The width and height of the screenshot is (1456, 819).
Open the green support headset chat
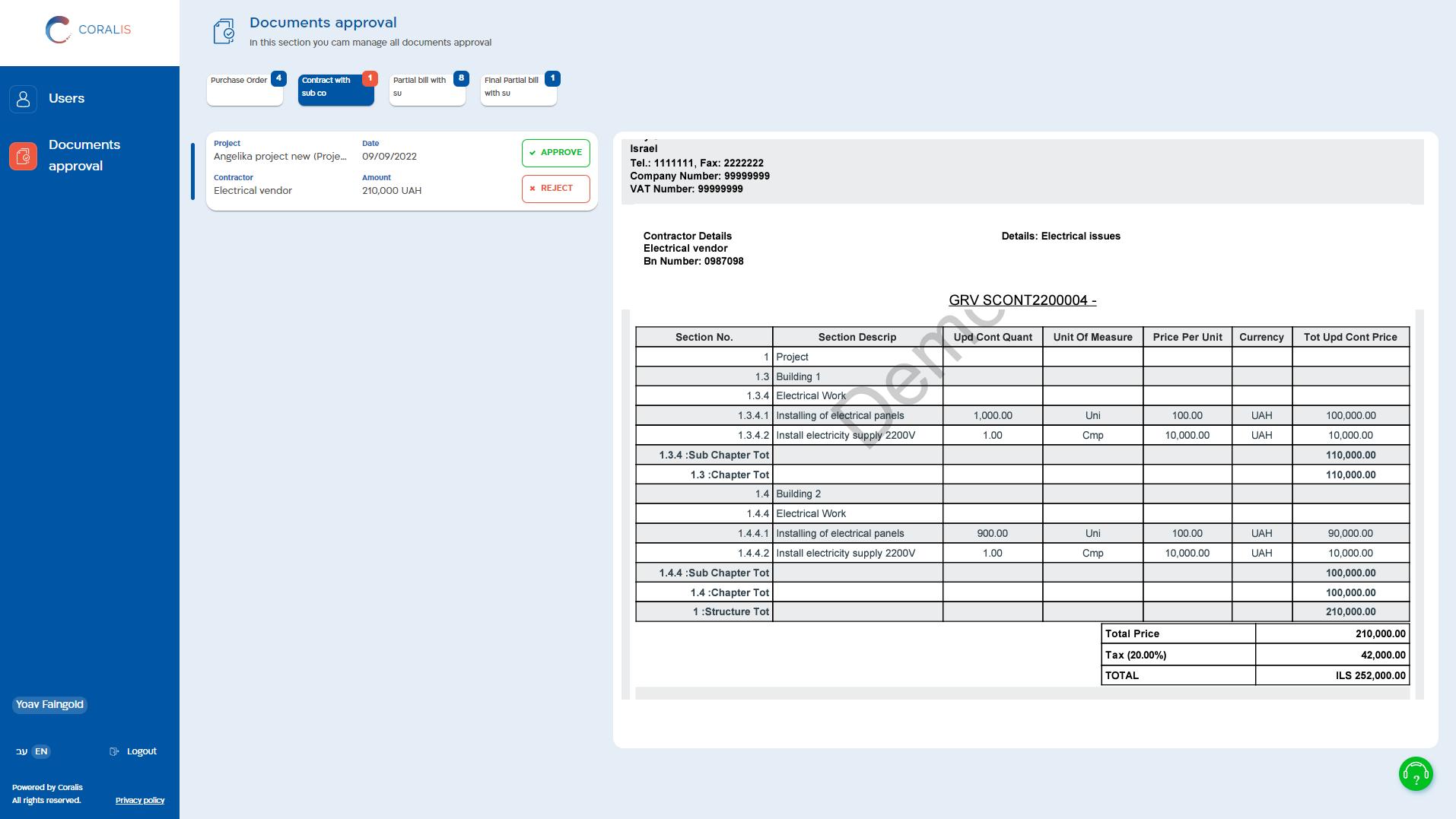[x=1416, y=774]
